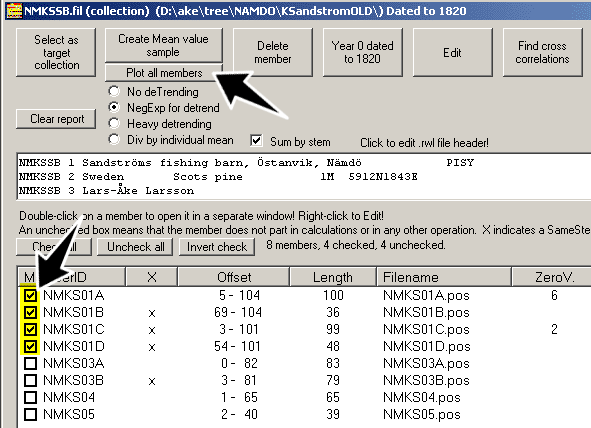
Task: Click Plot all members button
Action: (x=164, y=73)
